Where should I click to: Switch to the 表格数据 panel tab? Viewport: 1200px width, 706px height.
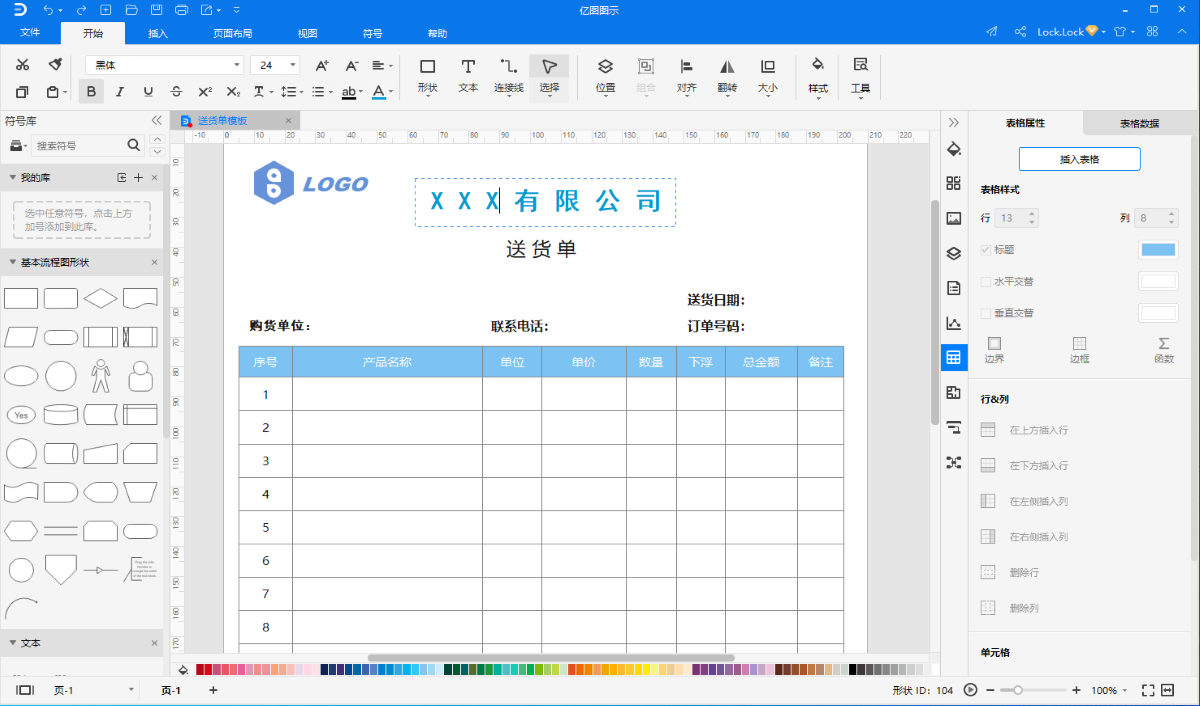[1139, 123]
